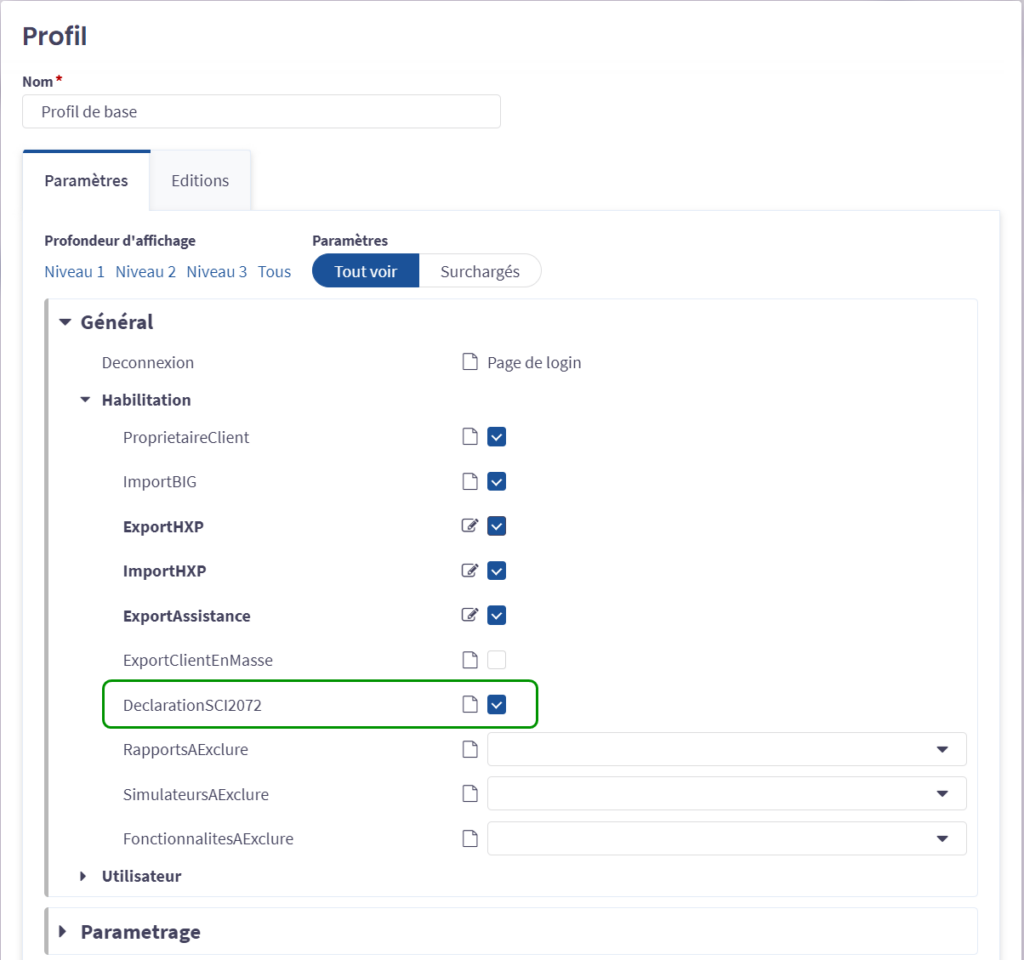Toggle the ImportBIG checkbox off
1024x960 pixels.
point(497,482)
